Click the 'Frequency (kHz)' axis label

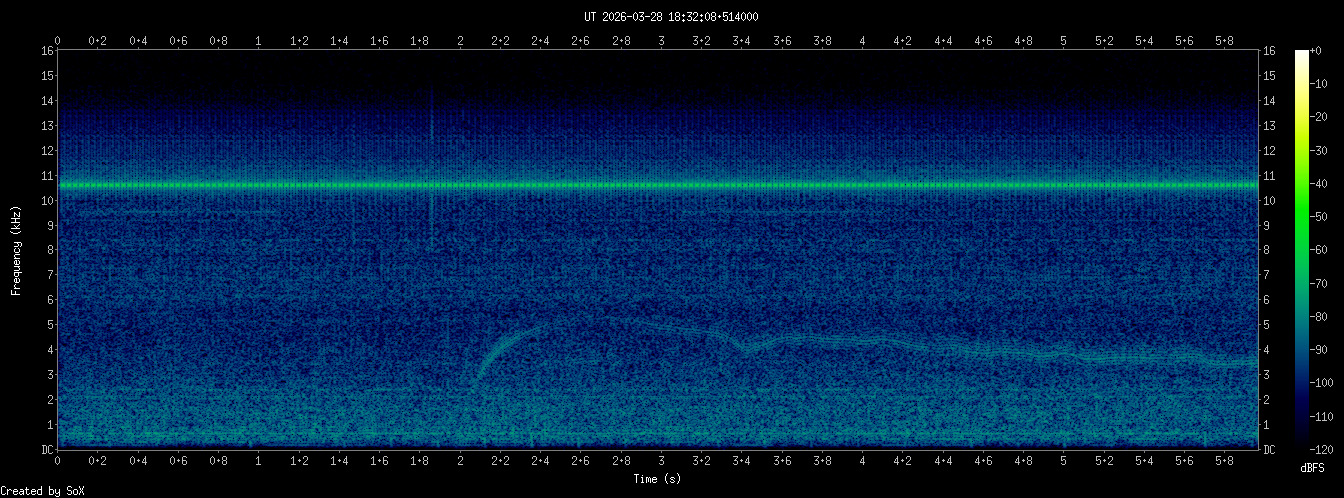(x=17, y=250)
